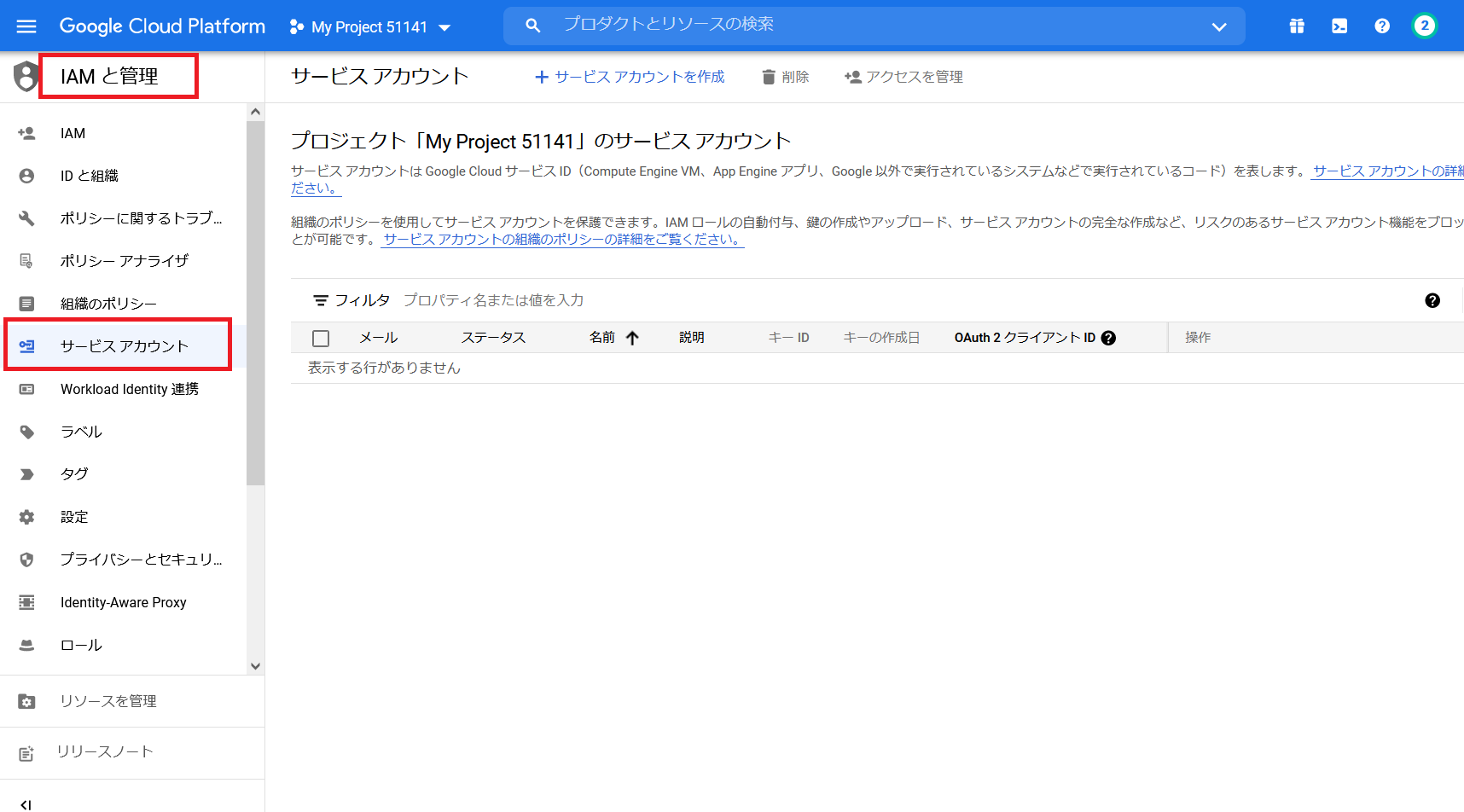Click the ステータス column header
Viewport: 1464px width, 812px height.
[493, 338]
